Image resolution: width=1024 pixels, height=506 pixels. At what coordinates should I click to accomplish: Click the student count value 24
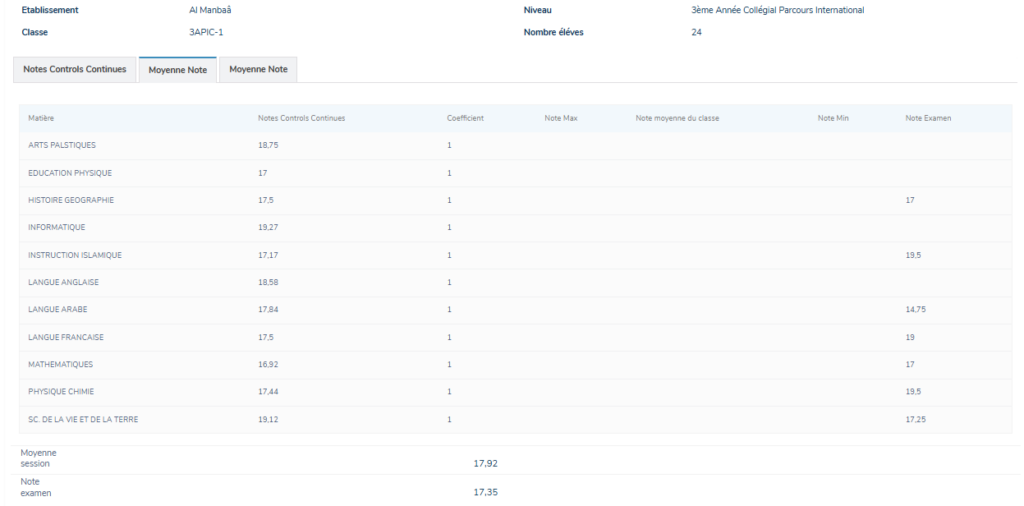(696, 32)
